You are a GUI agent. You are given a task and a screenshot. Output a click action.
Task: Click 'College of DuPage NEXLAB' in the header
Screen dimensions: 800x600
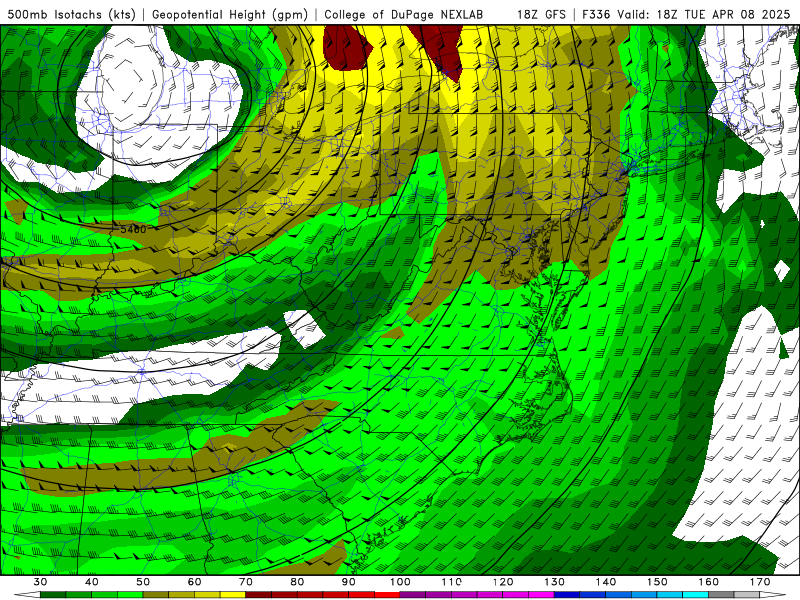click(x=403, y=14)
